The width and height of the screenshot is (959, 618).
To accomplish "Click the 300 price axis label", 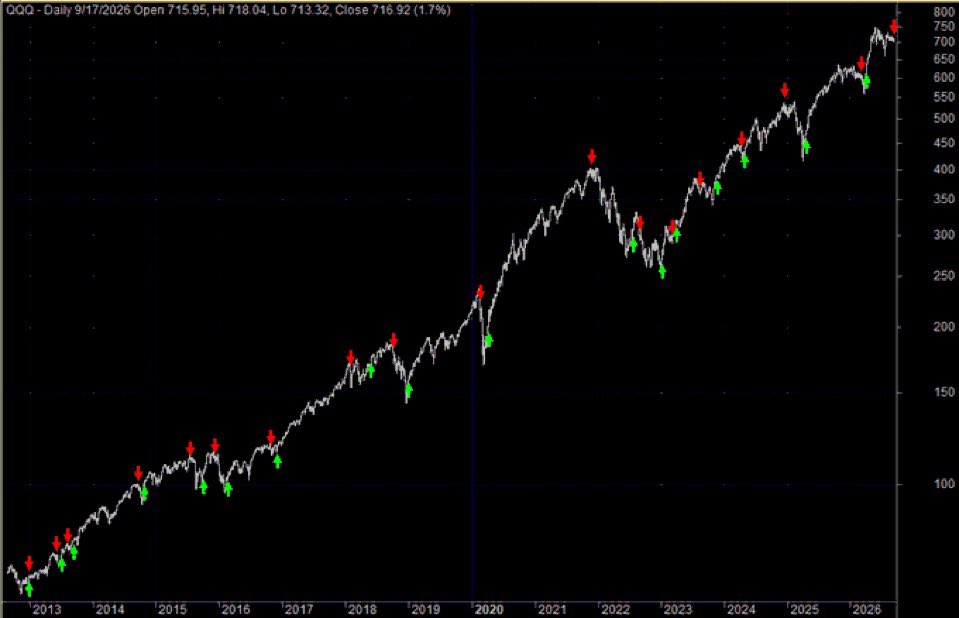I will [944, 235].
